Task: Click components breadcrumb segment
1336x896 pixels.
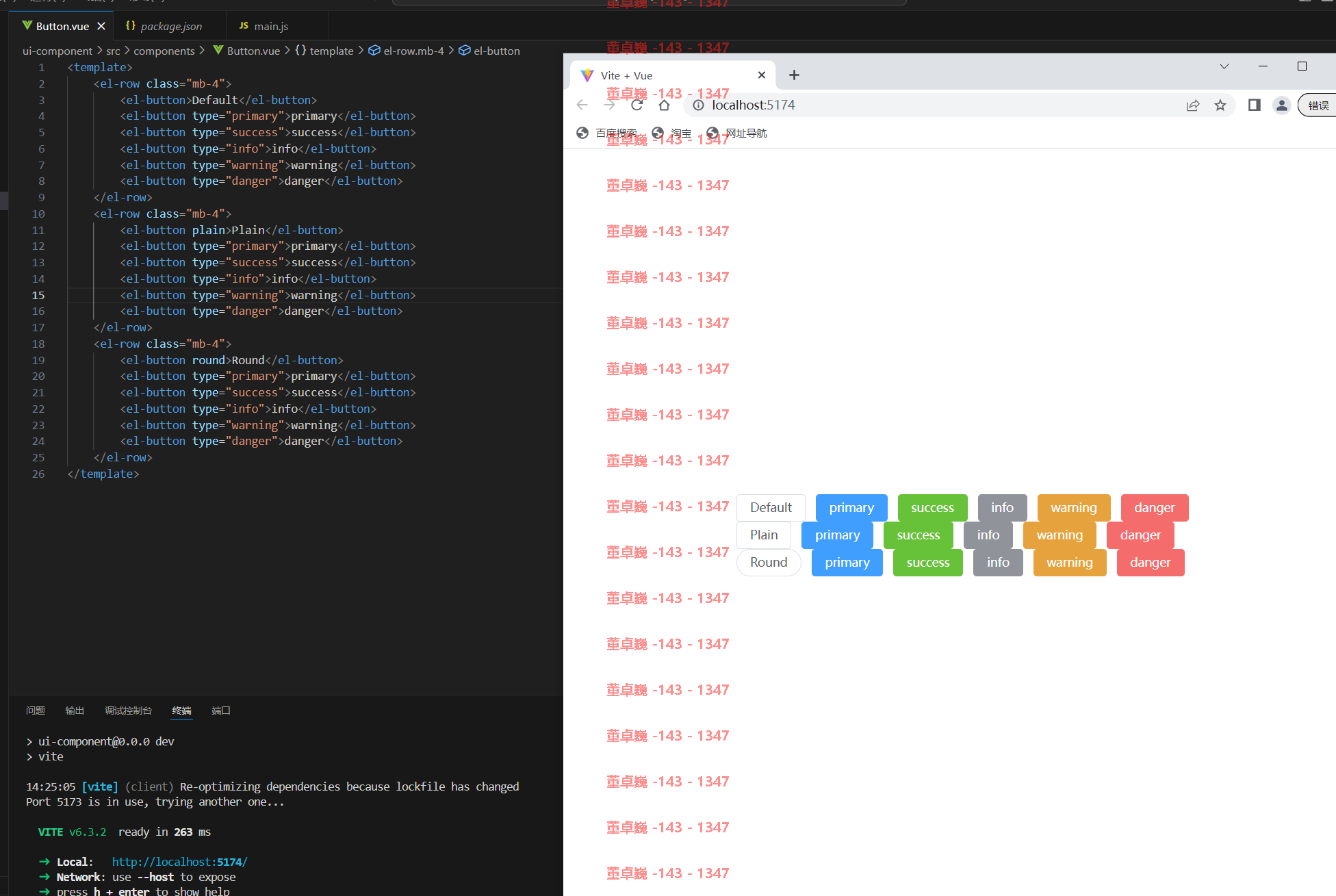Action: pos(164,51)
